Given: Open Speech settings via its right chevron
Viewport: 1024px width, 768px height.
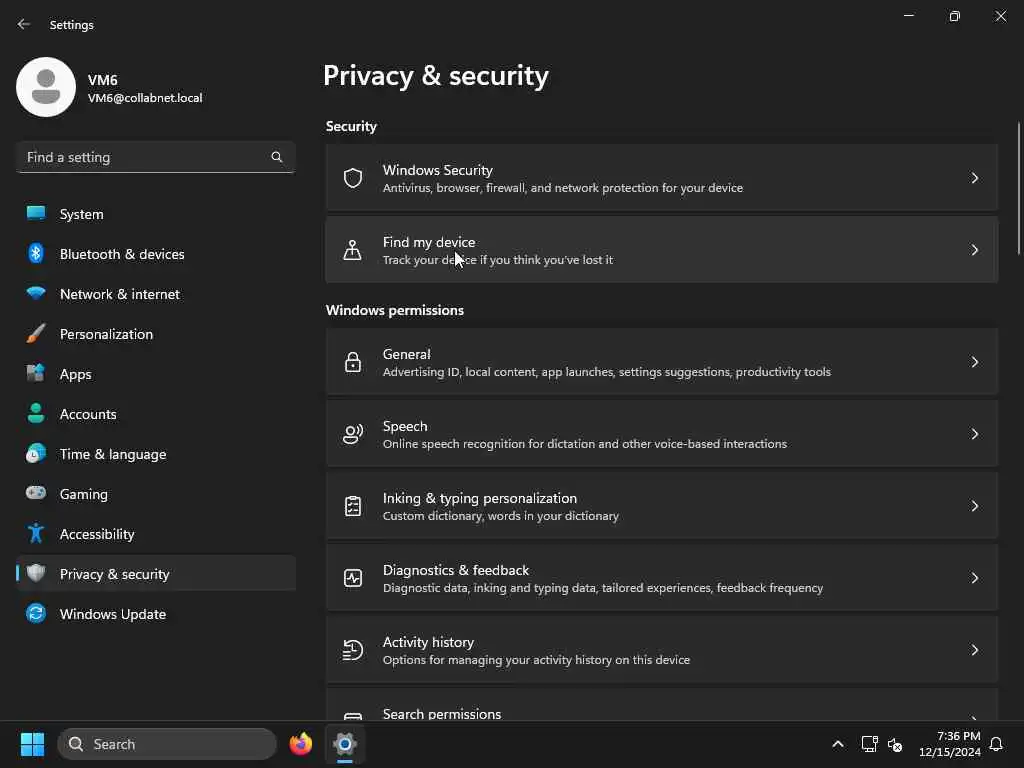Looking at the screenshot, I should pyautogui.click(x=975, y=434).
